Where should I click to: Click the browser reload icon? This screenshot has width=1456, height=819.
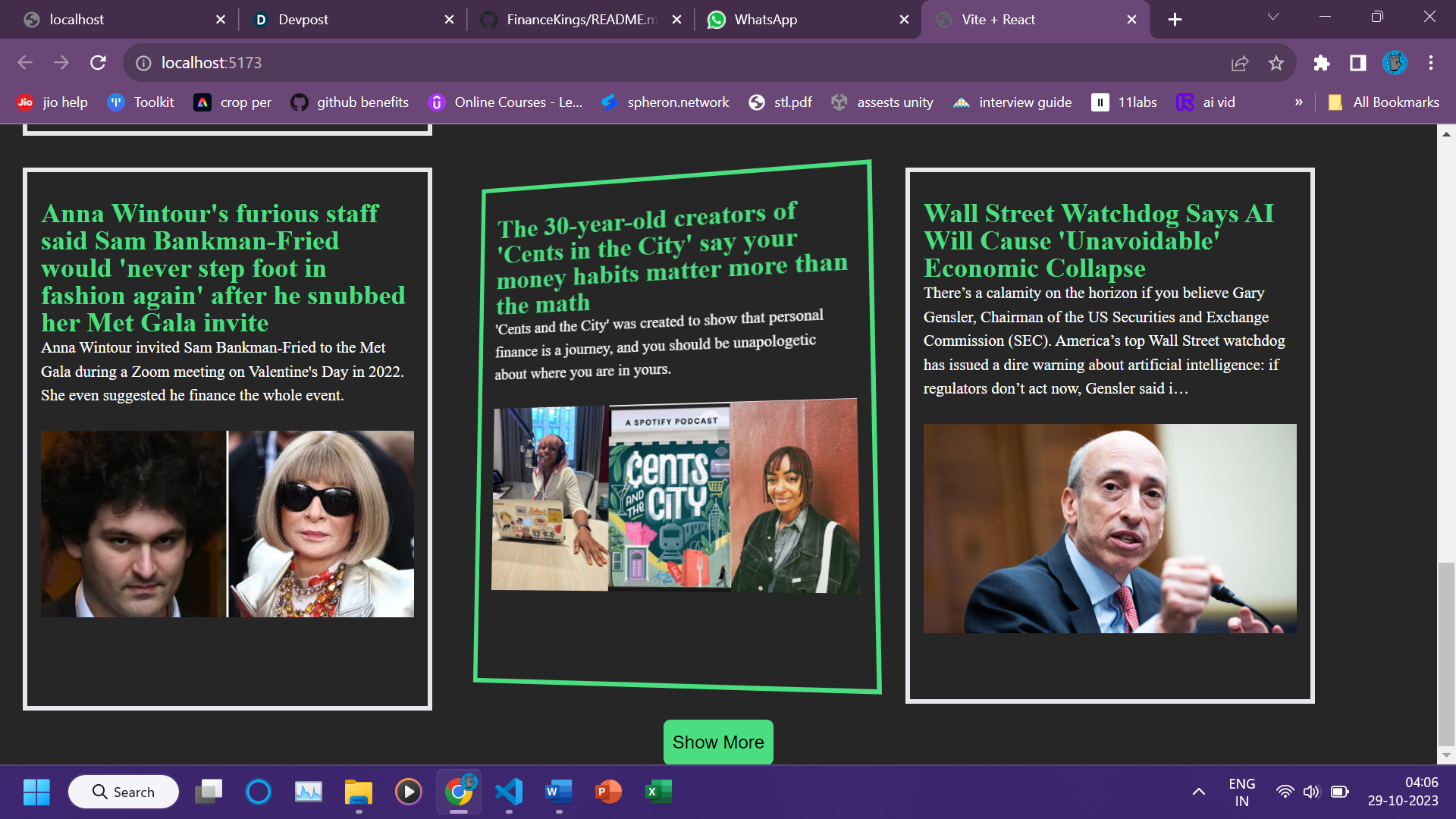[98, 63]
